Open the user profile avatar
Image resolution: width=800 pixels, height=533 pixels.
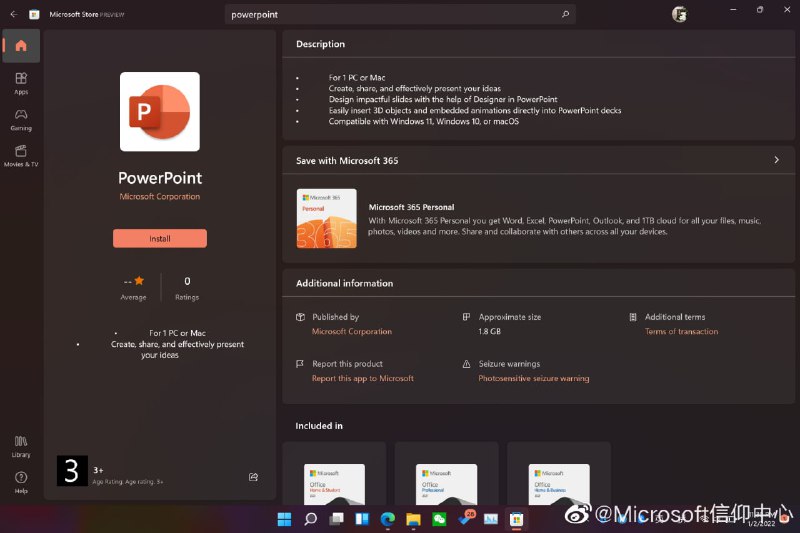[679, 14]
